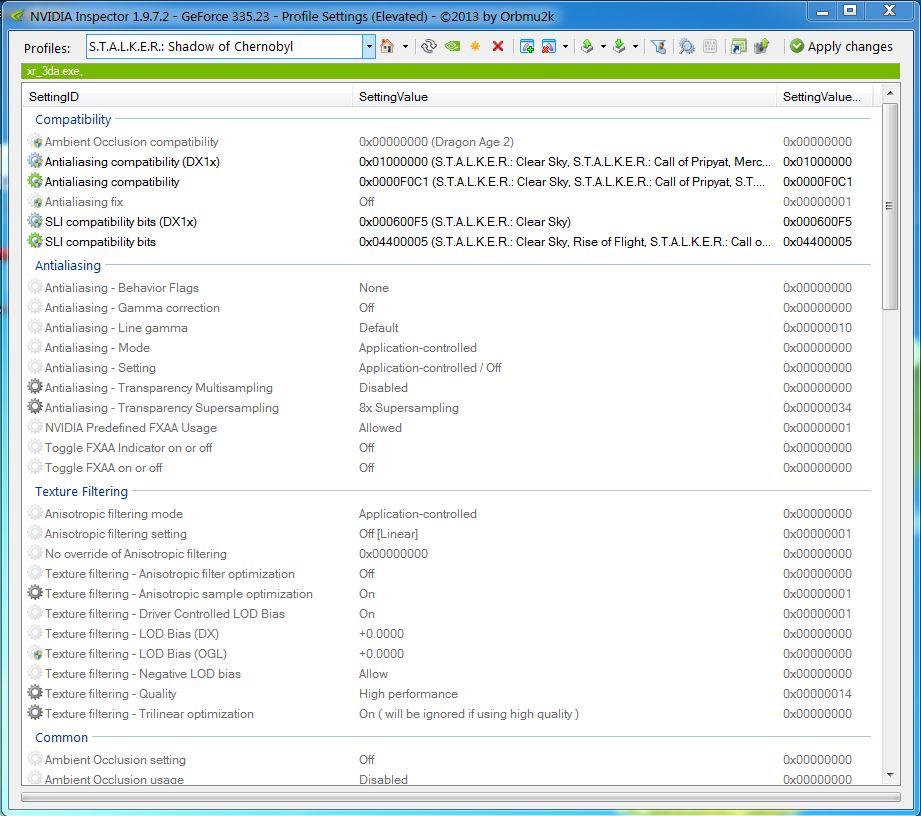Click the Application-controlled / Off value
921x816 pixels.
pos(430,368)
